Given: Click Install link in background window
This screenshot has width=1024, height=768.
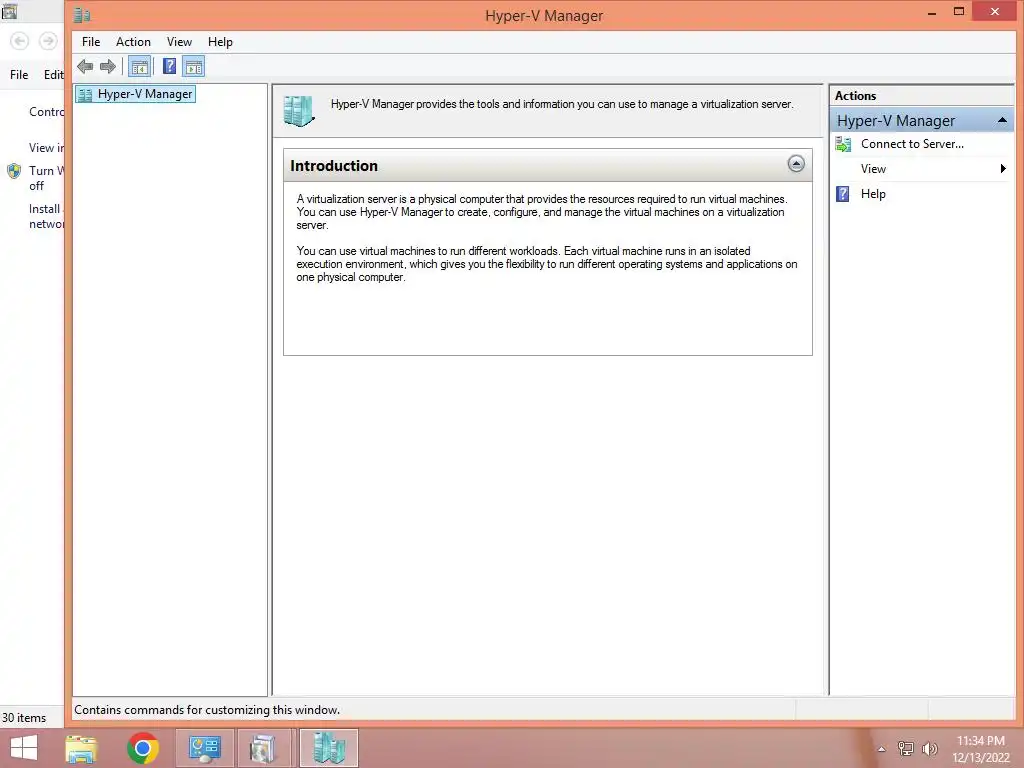Looking at the screenshot, I should (x=46, y=216).
